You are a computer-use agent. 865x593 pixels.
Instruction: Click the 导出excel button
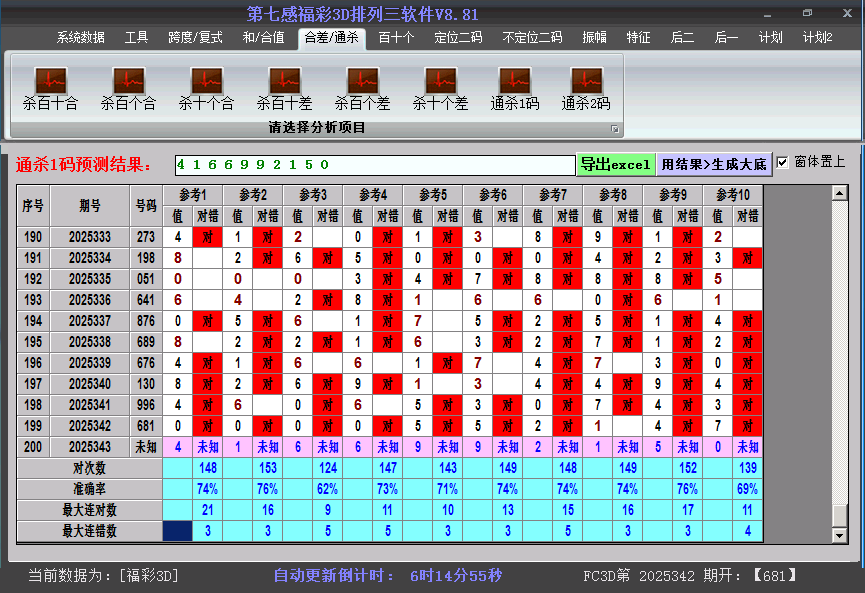click(x=615, y=164)
